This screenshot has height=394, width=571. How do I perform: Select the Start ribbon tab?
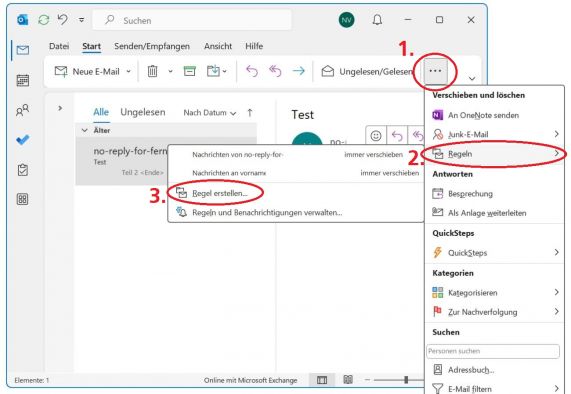coord(91,46)
